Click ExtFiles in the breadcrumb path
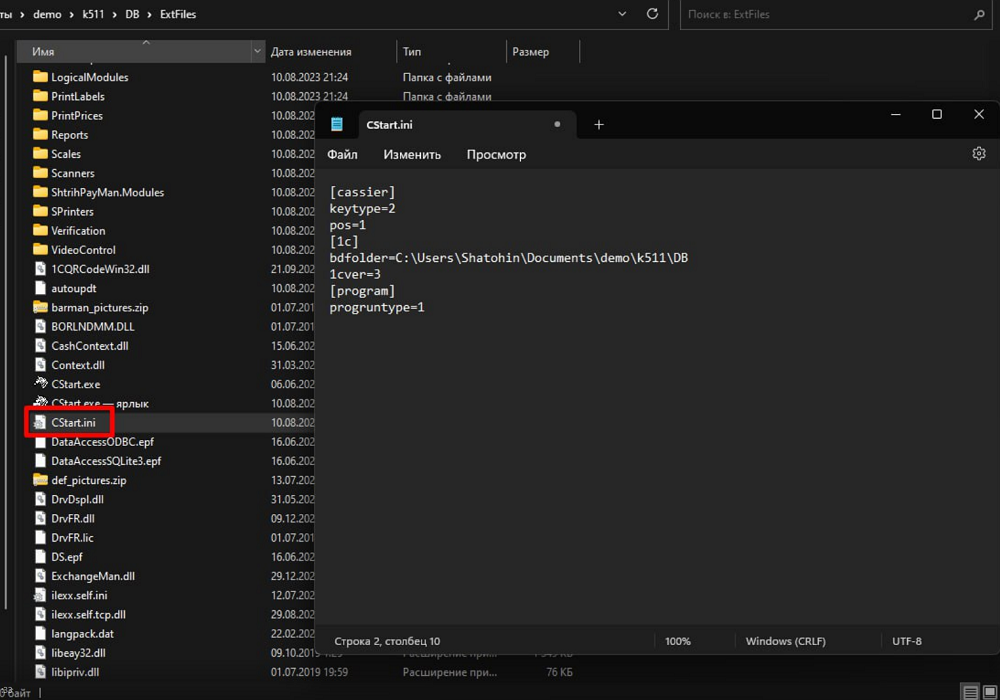The width and height of the screenshot is (1000, 700). [178, 14]
